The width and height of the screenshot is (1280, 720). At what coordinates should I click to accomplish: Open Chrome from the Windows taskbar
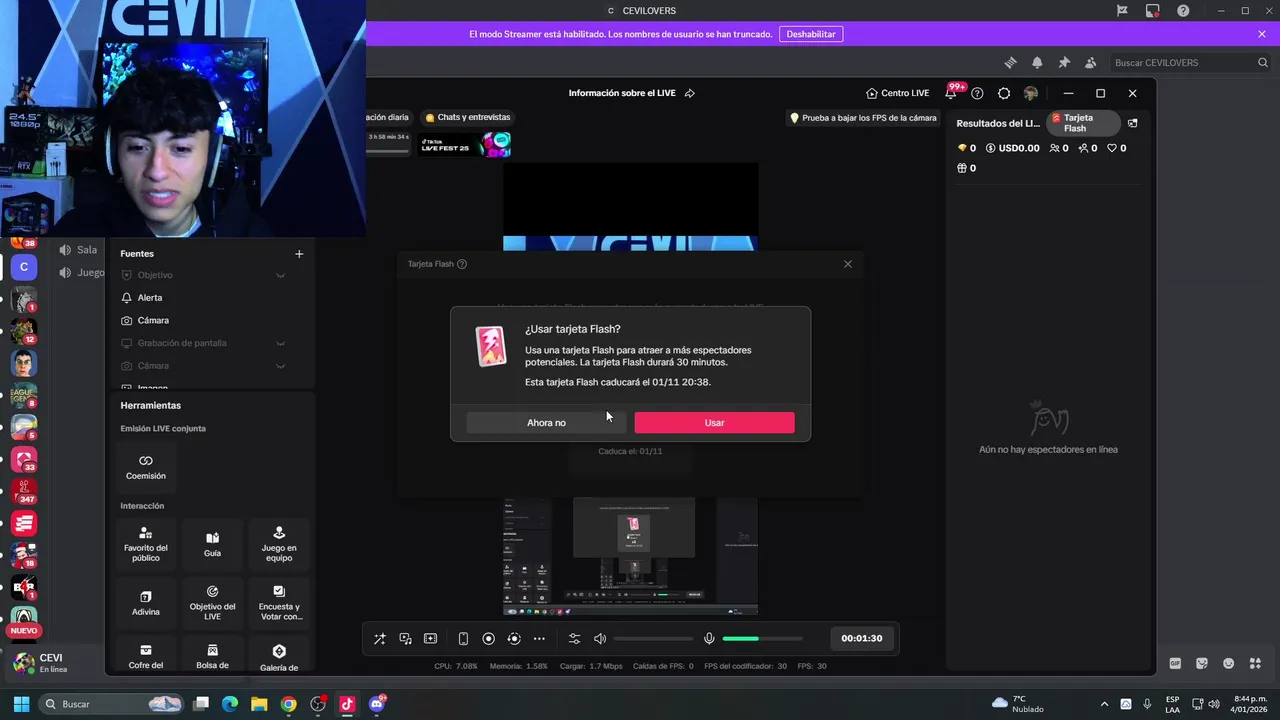(x=288, y=704)
